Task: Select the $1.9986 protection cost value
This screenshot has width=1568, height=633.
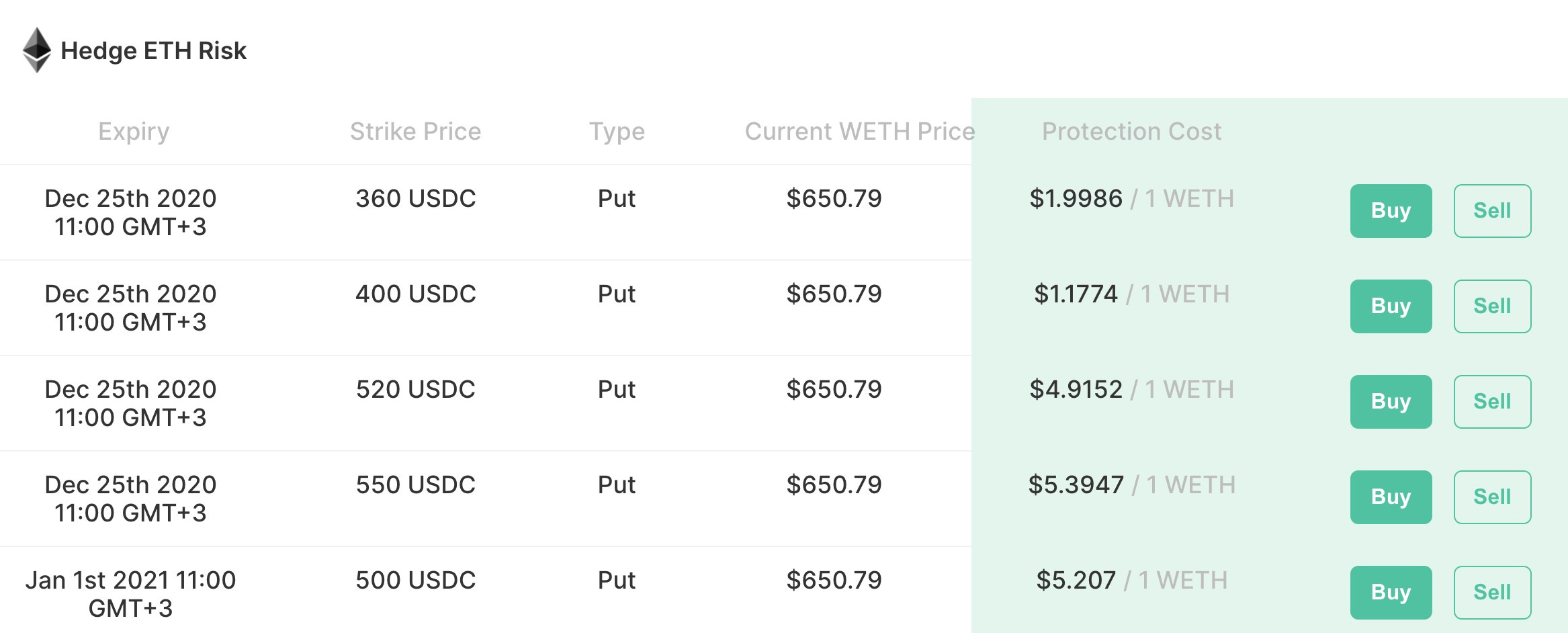Action: pyautogui.click(x=1076, y=198)
